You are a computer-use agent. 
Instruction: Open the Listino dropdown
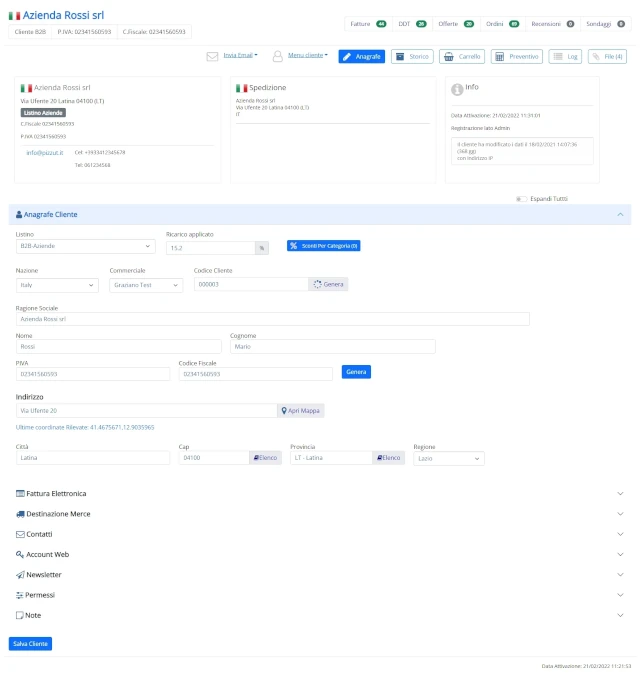coord(86,246)
